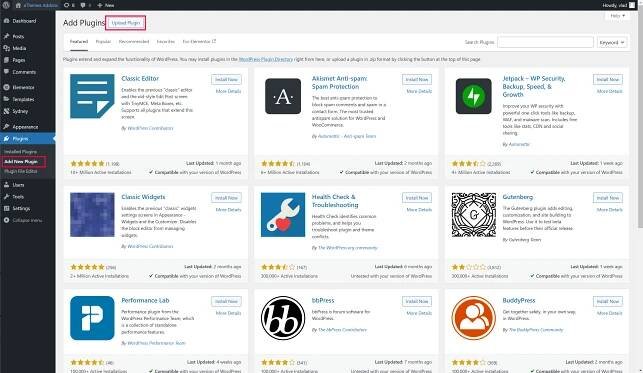
Task: Click the BuddyPress plugin icon
Action: 474,318
